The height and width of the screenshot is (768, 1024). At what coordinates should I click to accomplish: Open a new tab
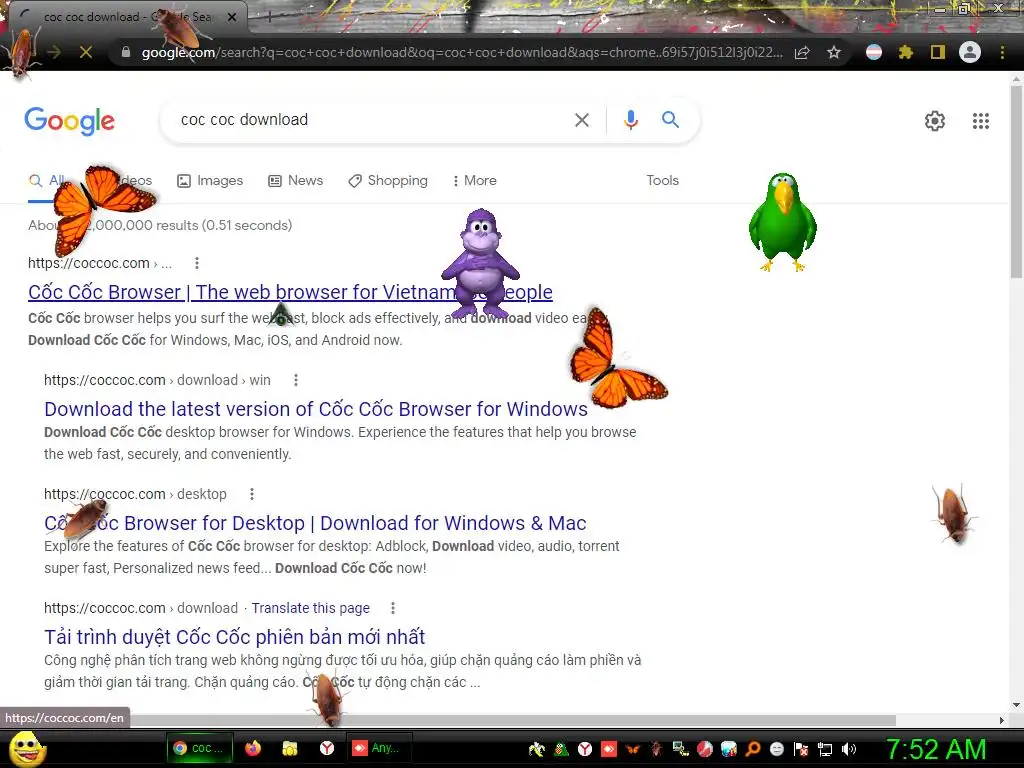coord(269,17)
